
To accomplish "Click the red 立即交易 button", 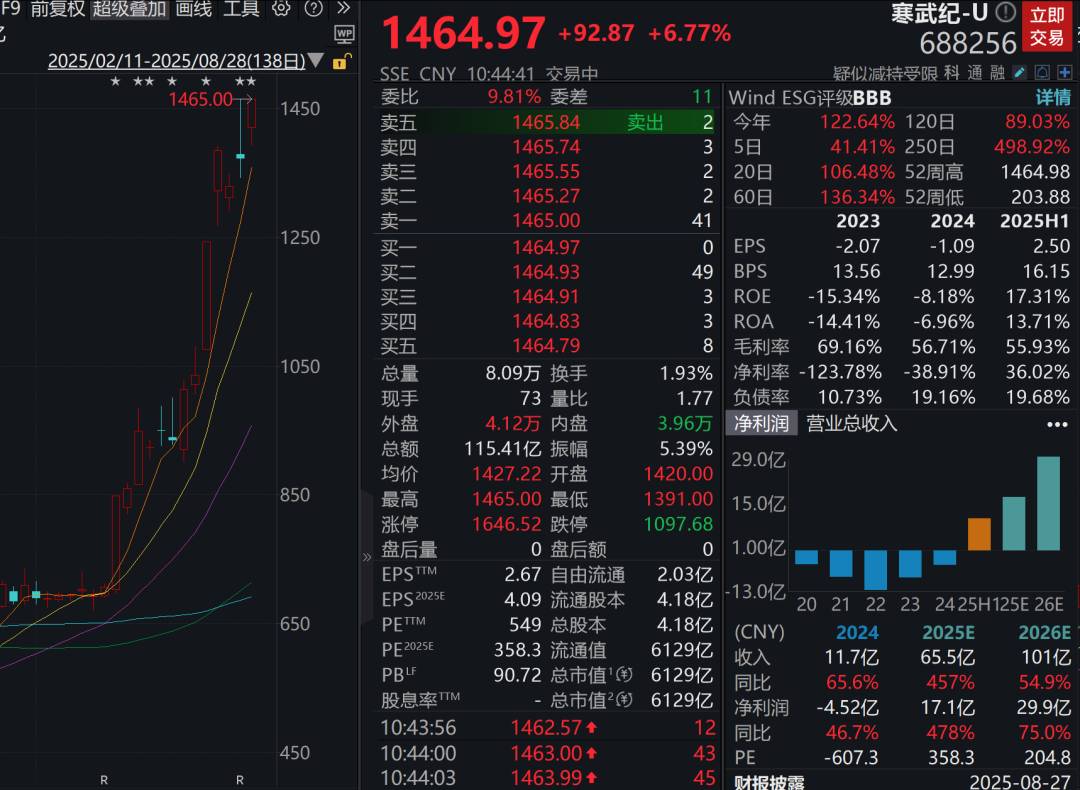I will [x=1047, y=26].
